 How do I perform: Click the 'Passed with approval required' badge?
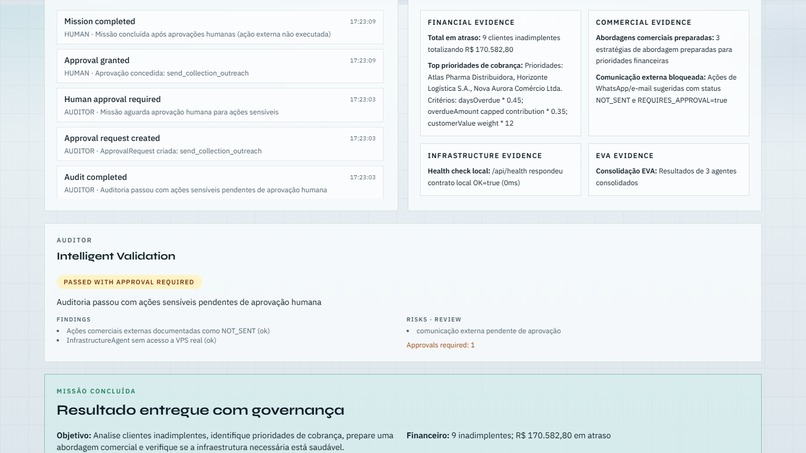(129, 282)
